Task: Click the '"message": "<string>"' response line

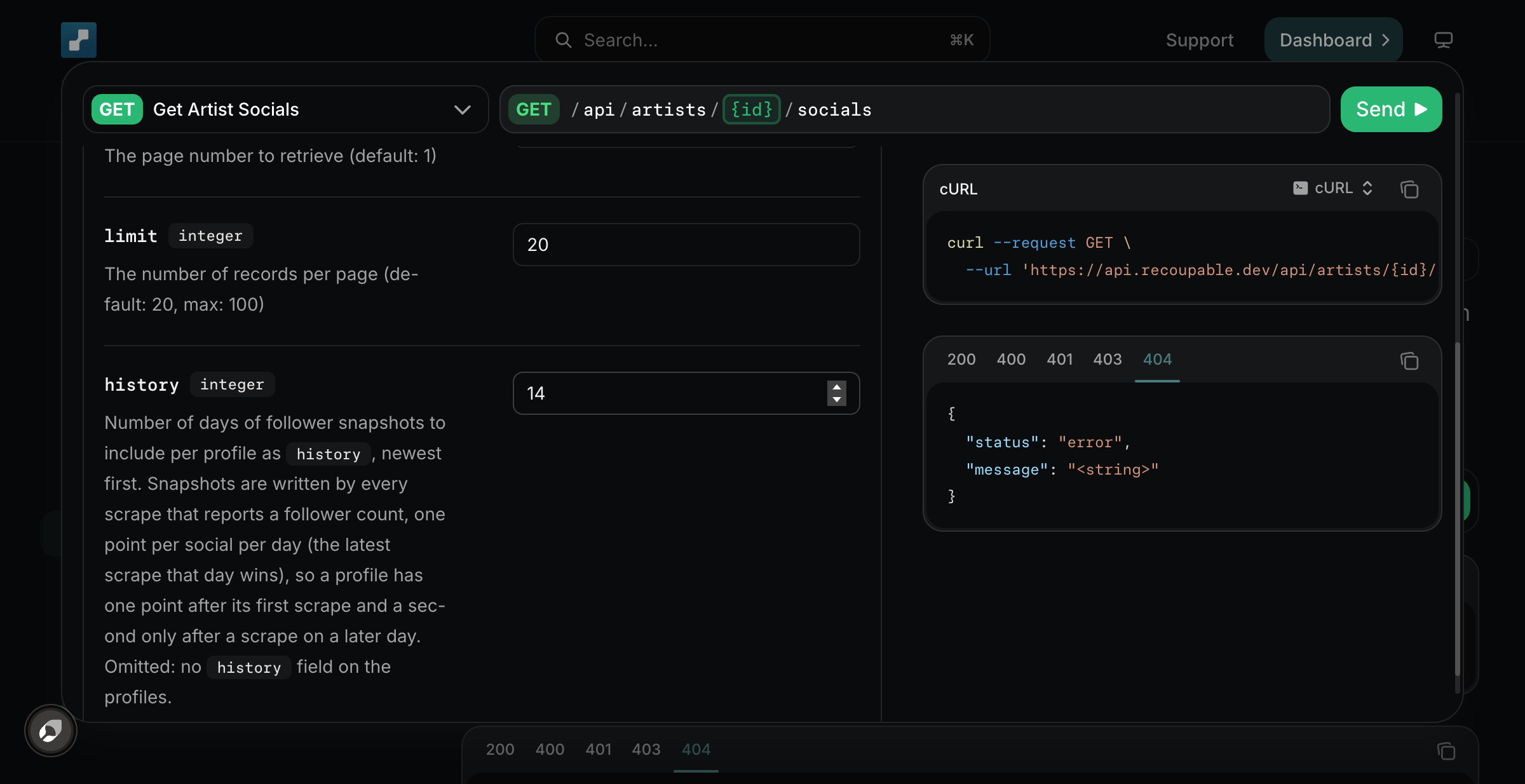Action: pyautogui.click(x=1062, y=470)
